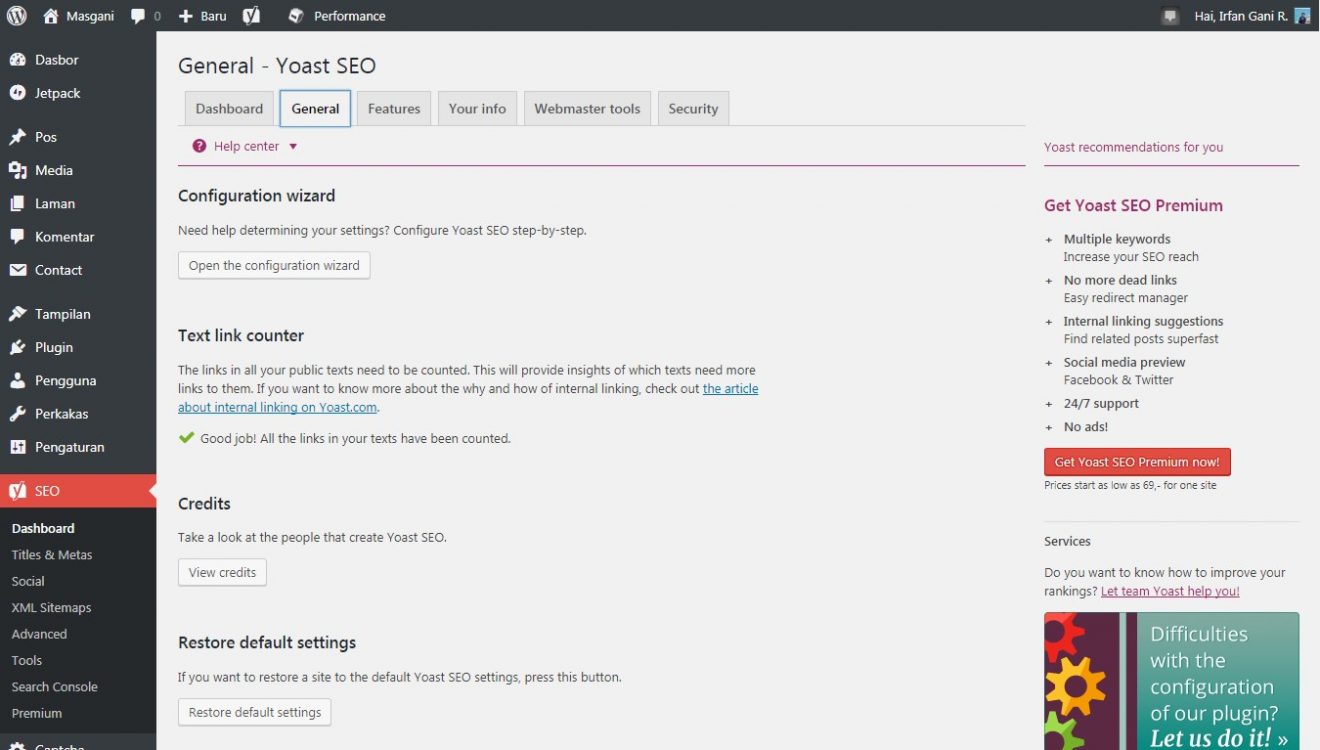
Task: Click the Social media preview text
Action: (1124, 362)
